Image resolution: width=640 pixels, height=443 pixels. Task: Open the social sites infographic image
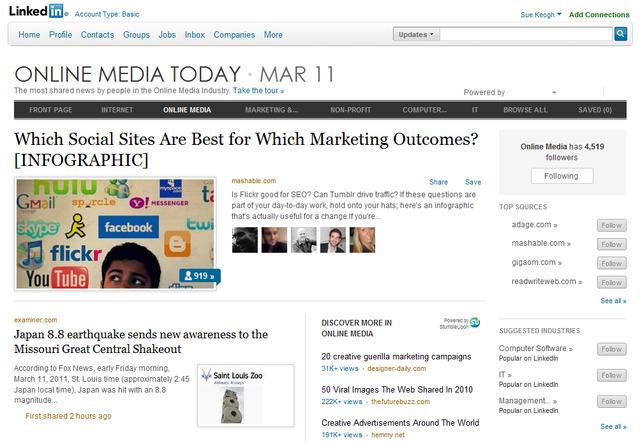115,234
